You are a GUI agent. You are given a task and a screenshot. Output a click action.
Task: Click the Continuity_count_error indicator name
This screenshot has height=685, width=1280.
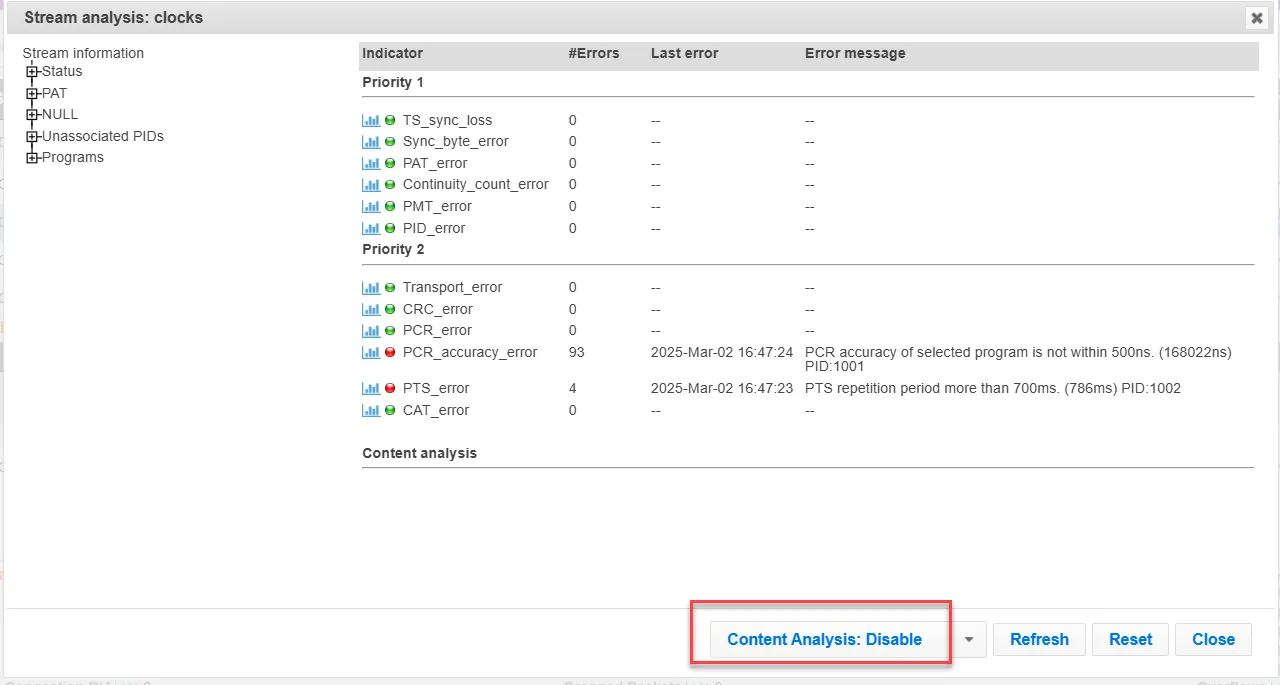point(476,185)
